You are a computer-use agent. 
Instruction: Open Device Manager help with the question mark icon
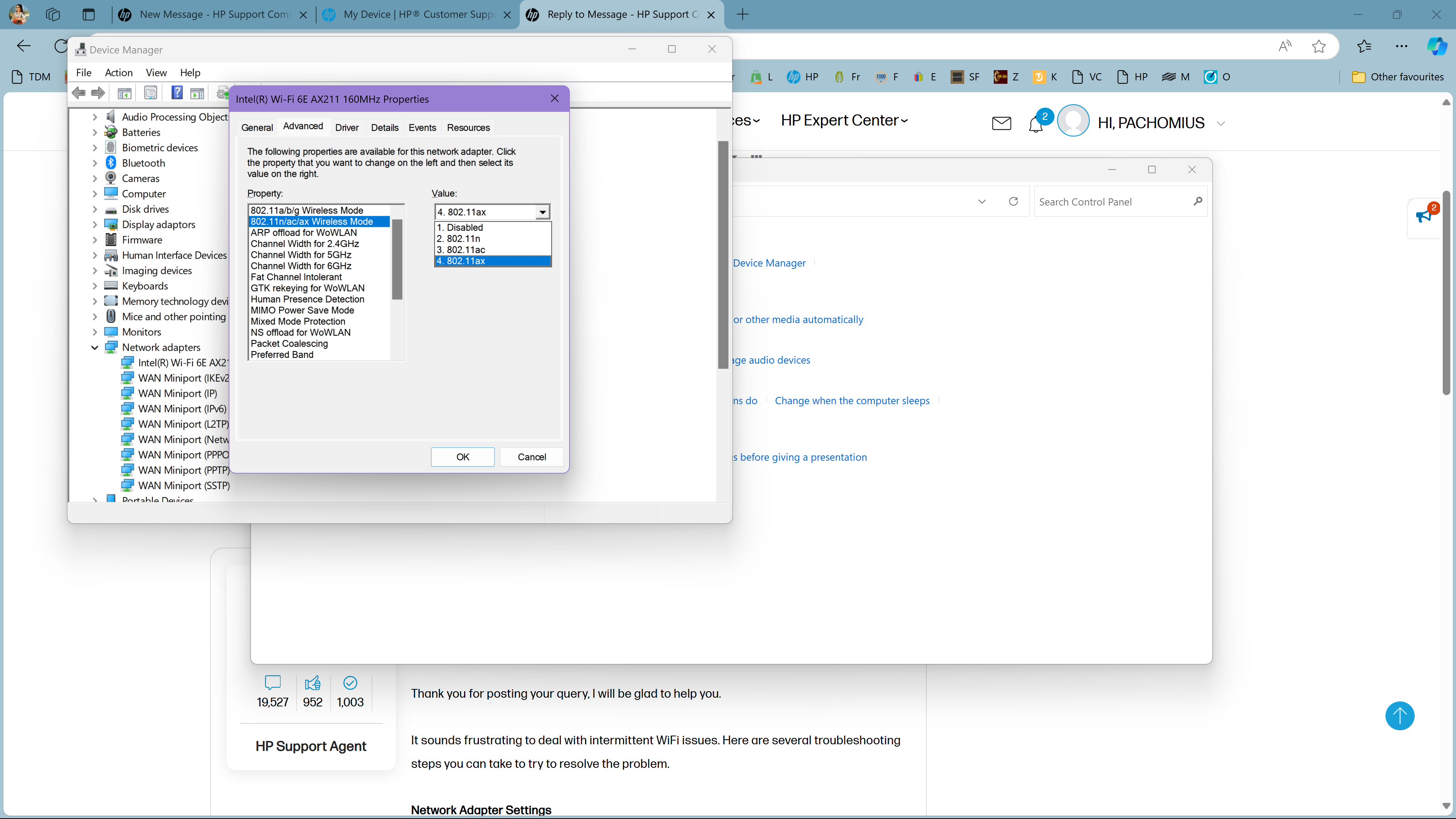pyautogui.click(x=177, y=93)
